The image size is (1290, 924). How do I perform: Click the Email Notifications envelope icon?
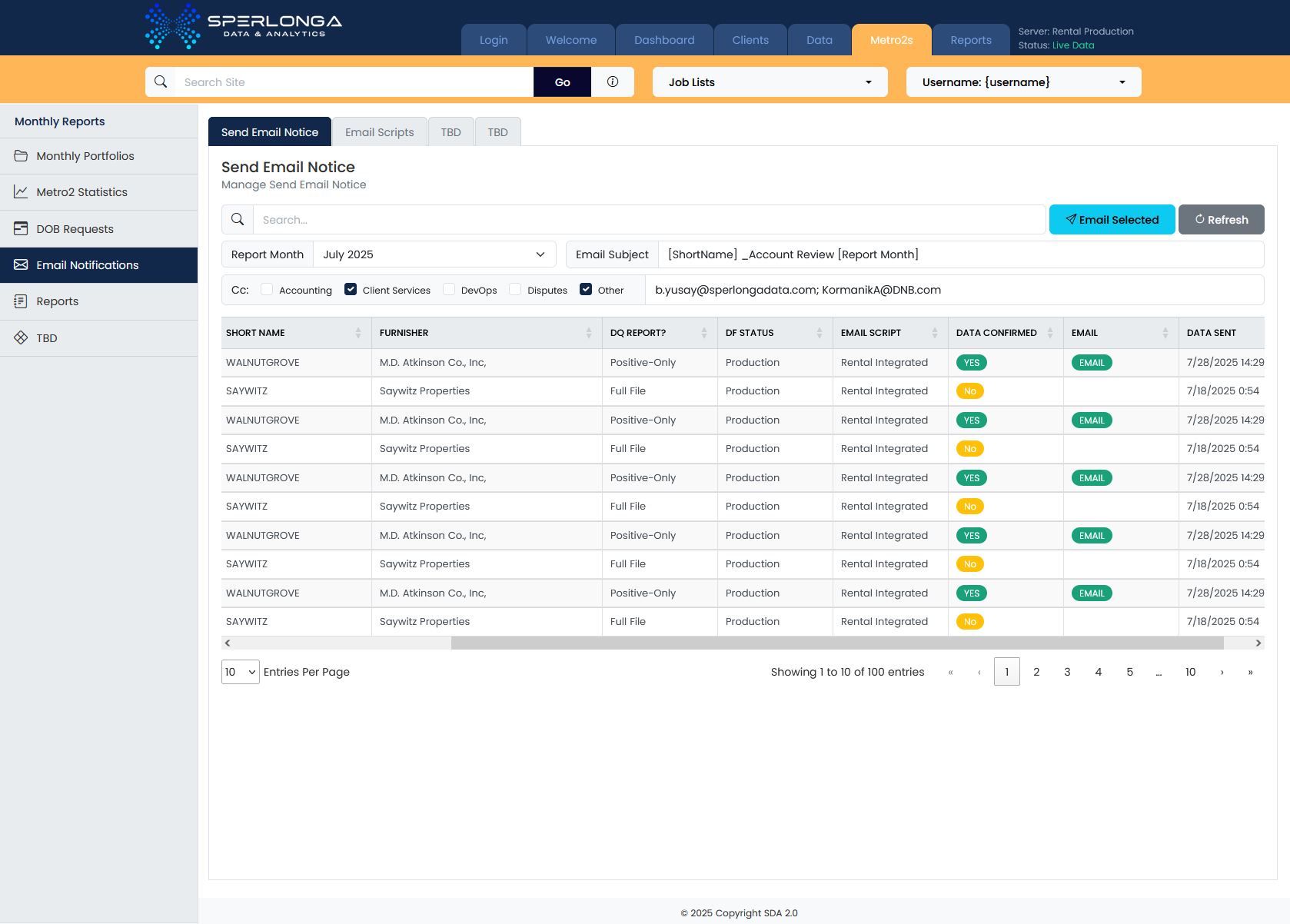coord(21,265)
